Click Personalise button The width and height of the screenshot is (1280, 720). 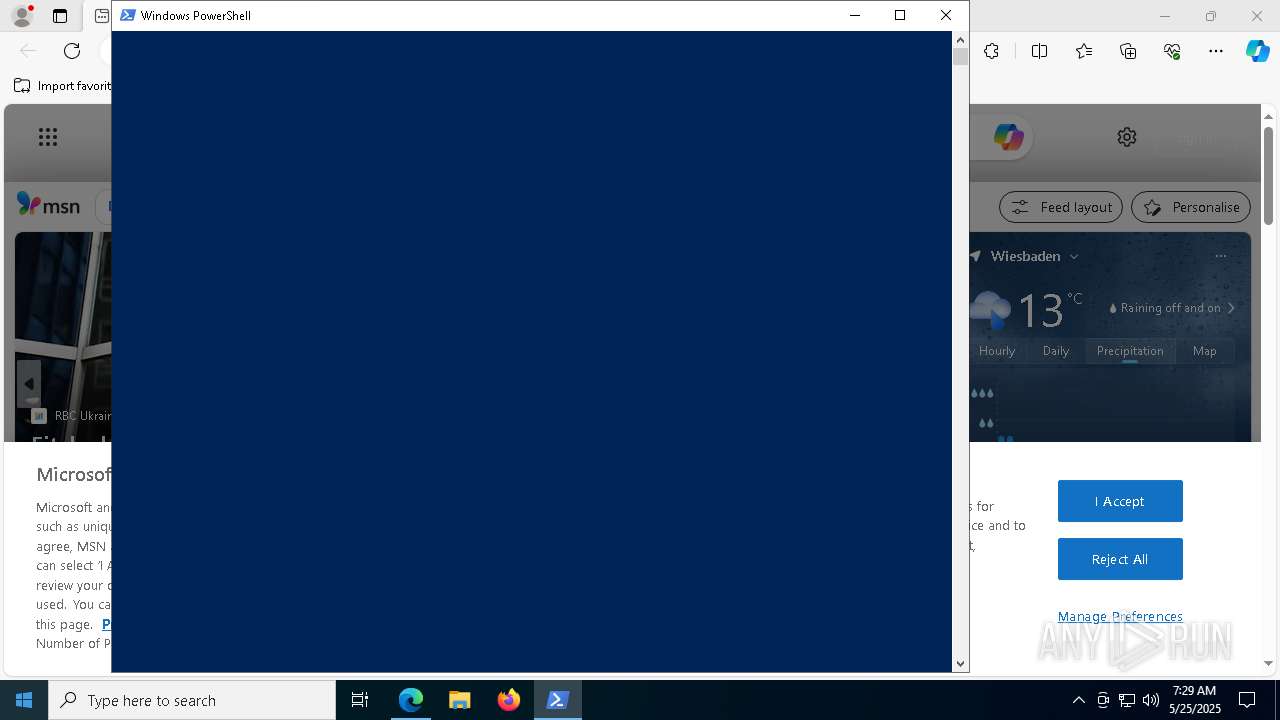1191,207
